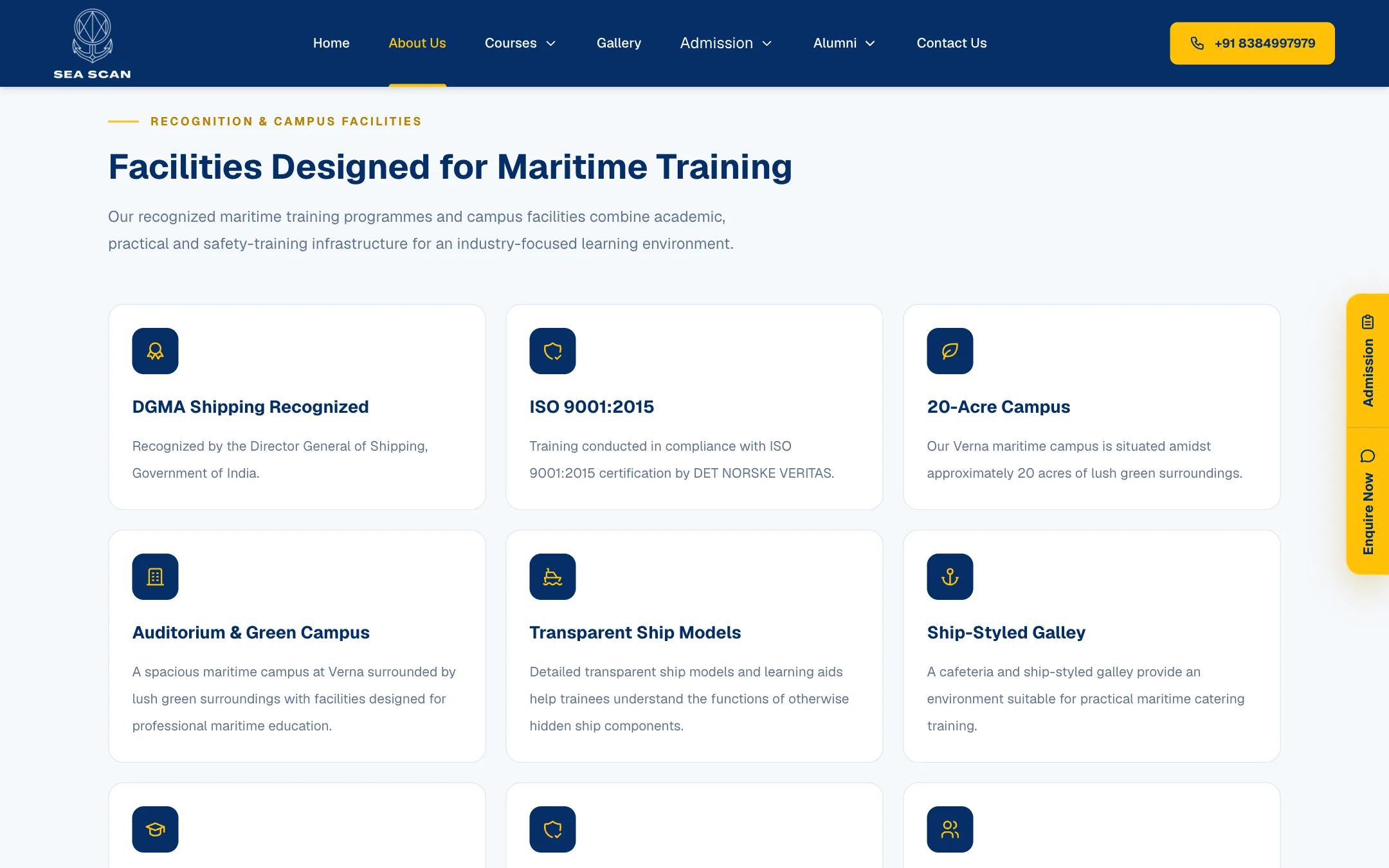Expand the Courses dropdown chevron
The width and height of the screenshot is (1389, 868).
[x=550, y=43]
